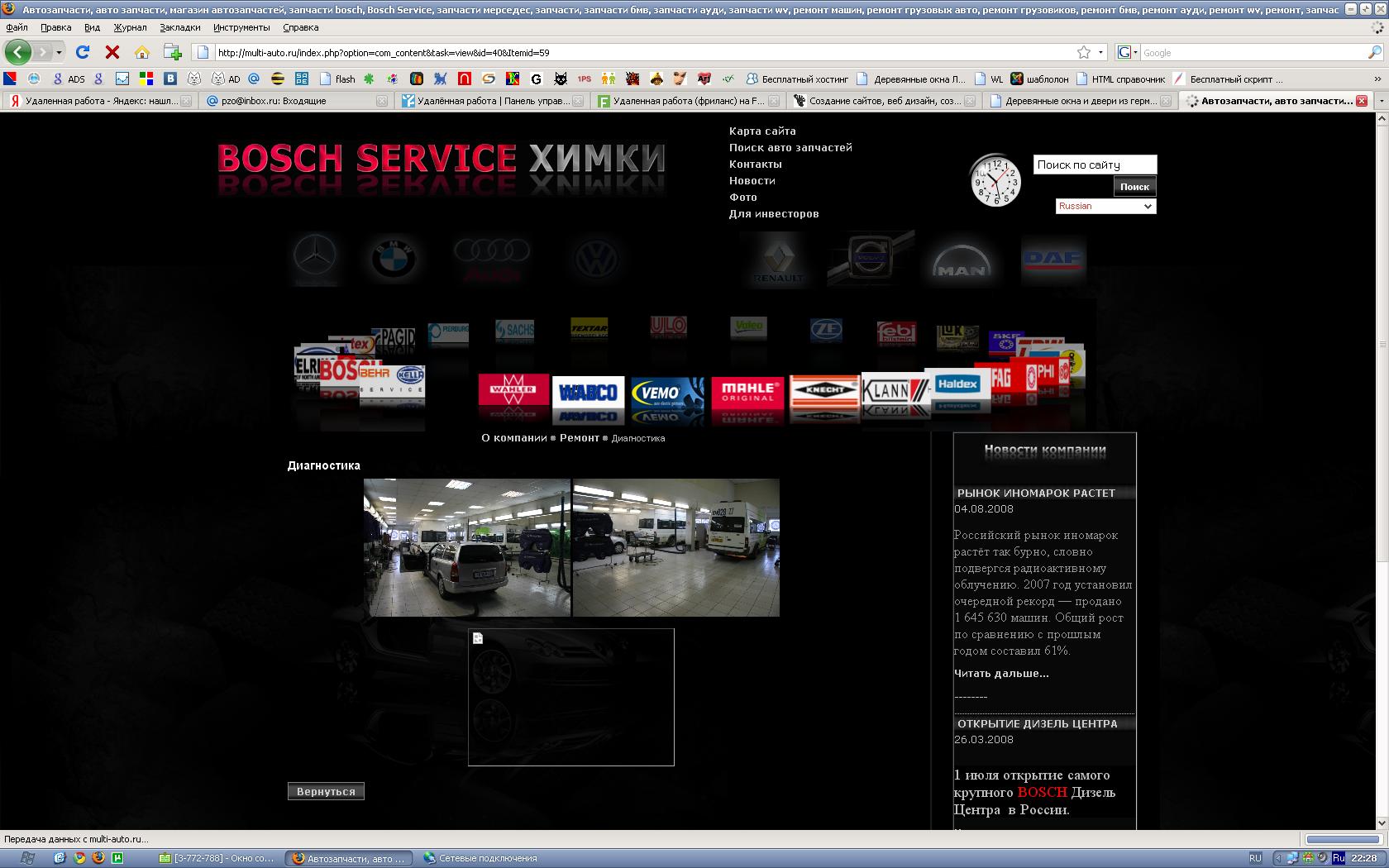The image size is (1389, 868).
Task: Click the Audi rings logo
Action: [491, 258]
